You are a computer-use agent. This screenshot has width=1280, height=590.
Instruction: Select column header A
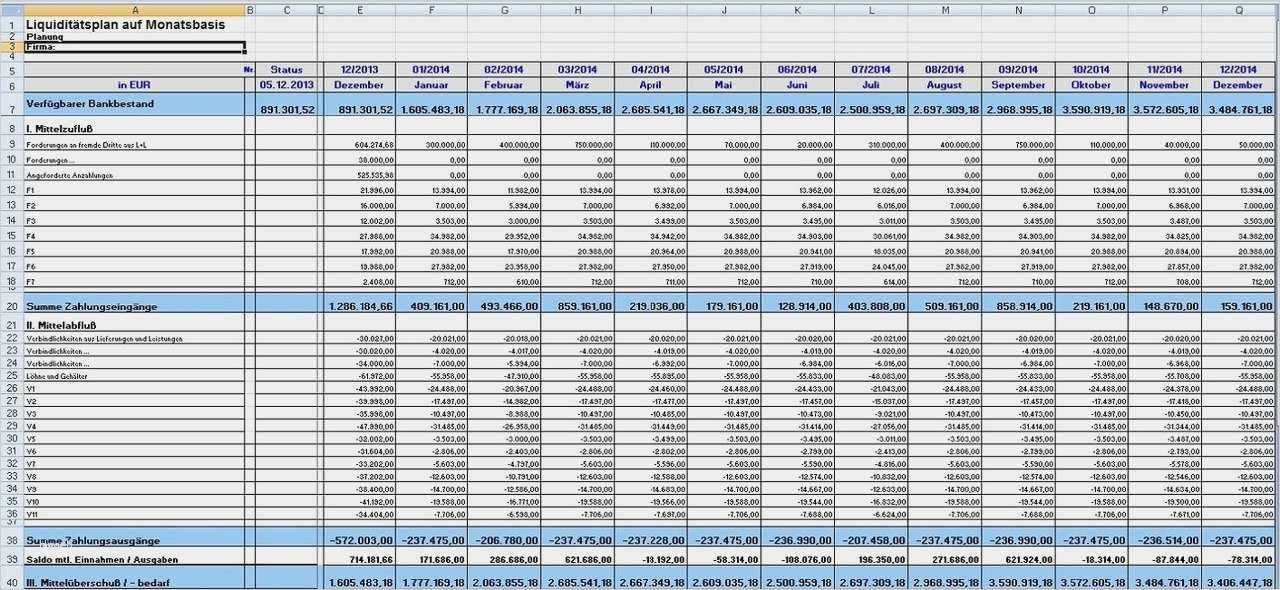(134, 11)
